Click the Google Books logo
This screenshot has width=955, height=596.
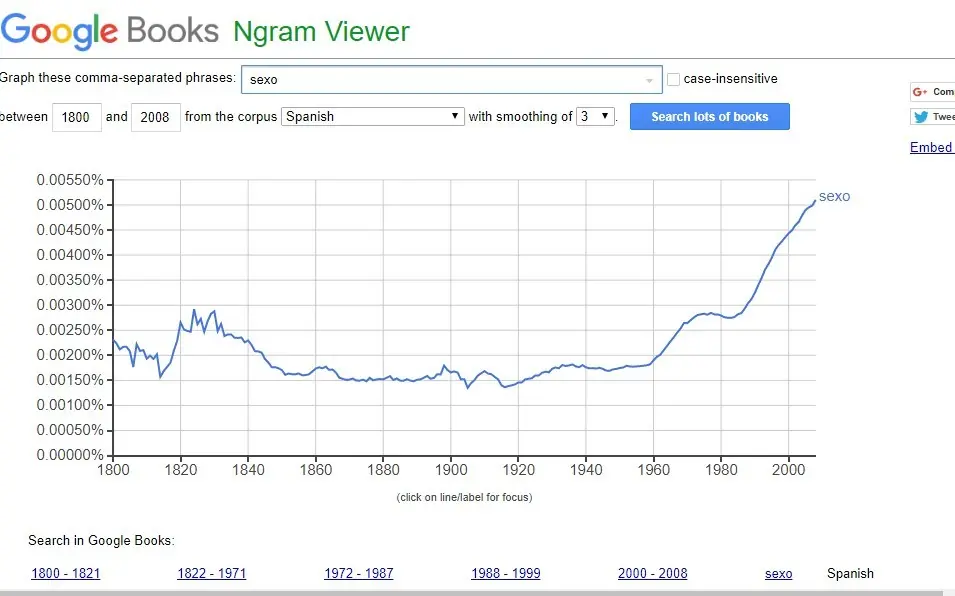click(x=110, y=30)
